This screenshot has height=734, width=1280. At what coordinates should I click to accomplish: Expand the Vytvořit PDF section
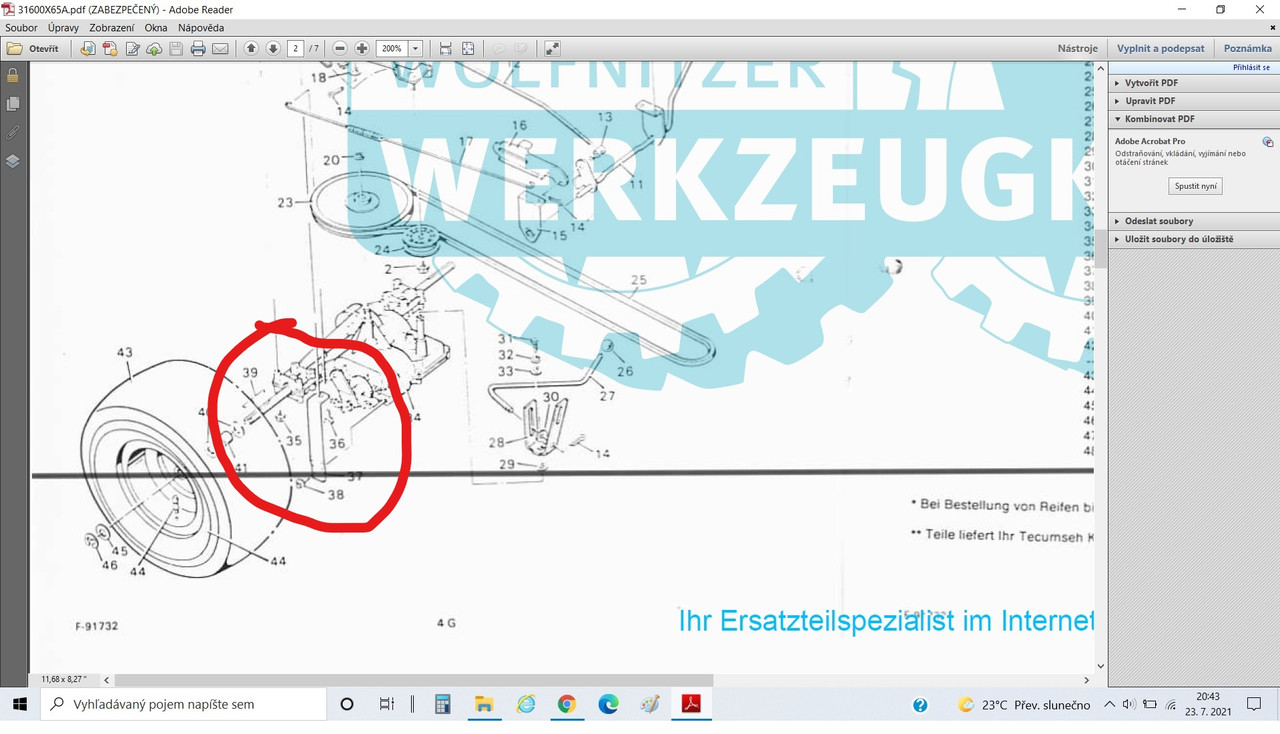[x=1192, y=83]
